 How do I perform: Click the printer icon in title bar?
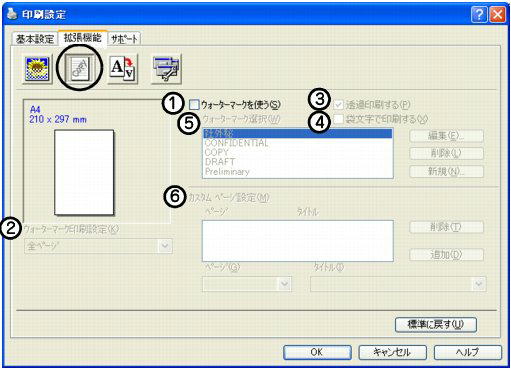12,14
